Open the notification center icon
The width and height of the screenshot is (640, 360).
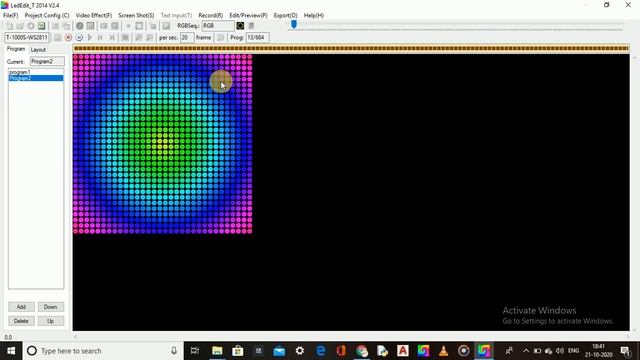625,351
